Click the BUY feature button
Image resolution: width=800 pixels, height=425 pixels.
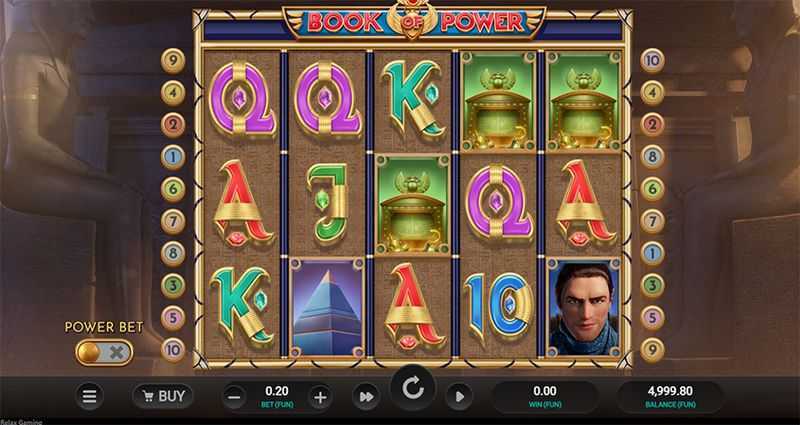(163, 396)
